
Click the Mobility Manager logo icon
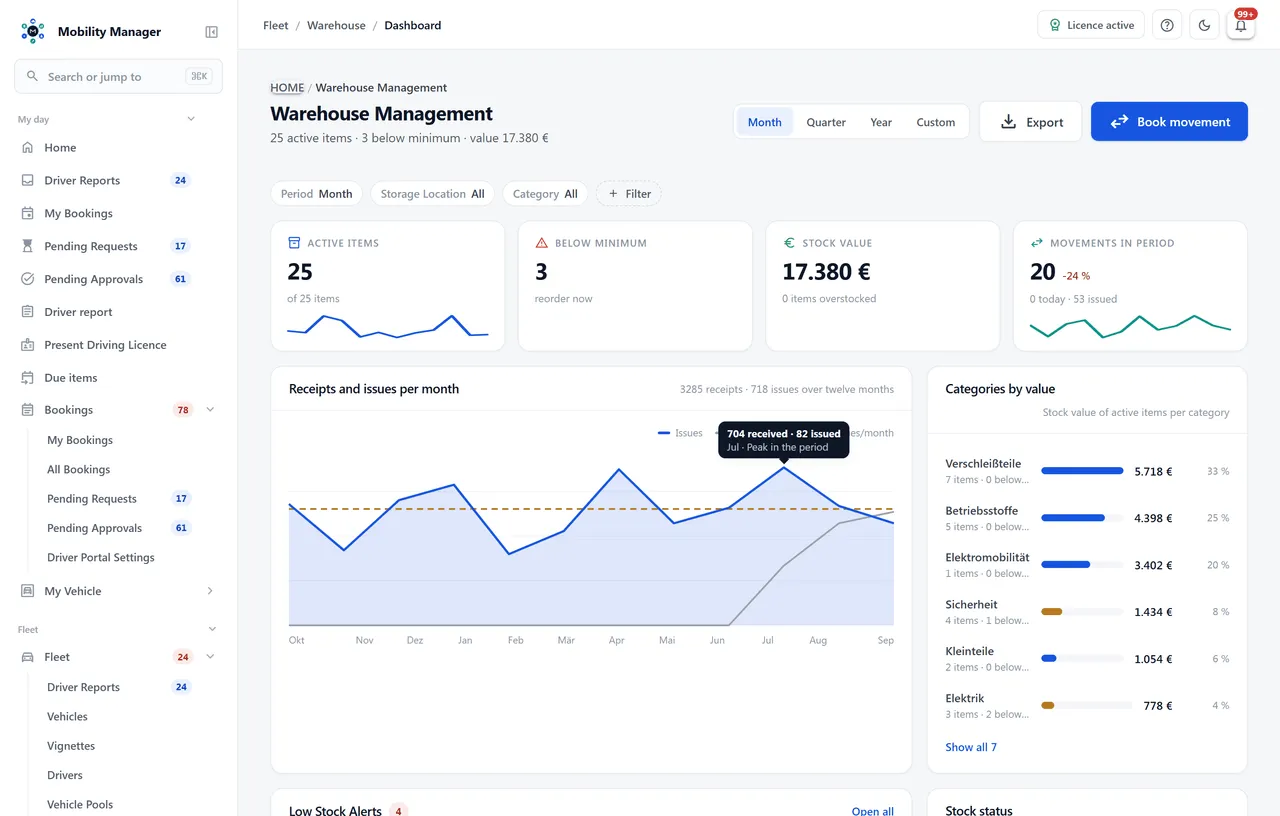[33, 31]
